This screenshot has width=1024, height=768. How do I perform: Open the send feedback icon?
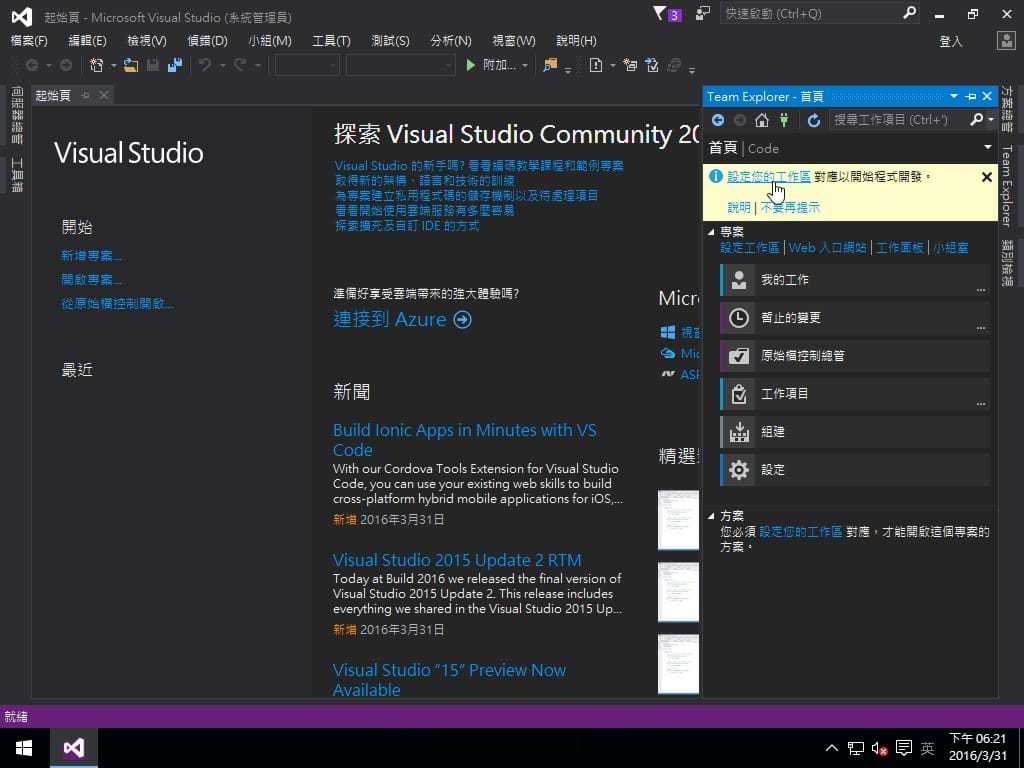pyautogui.click(x=703, y=13)
